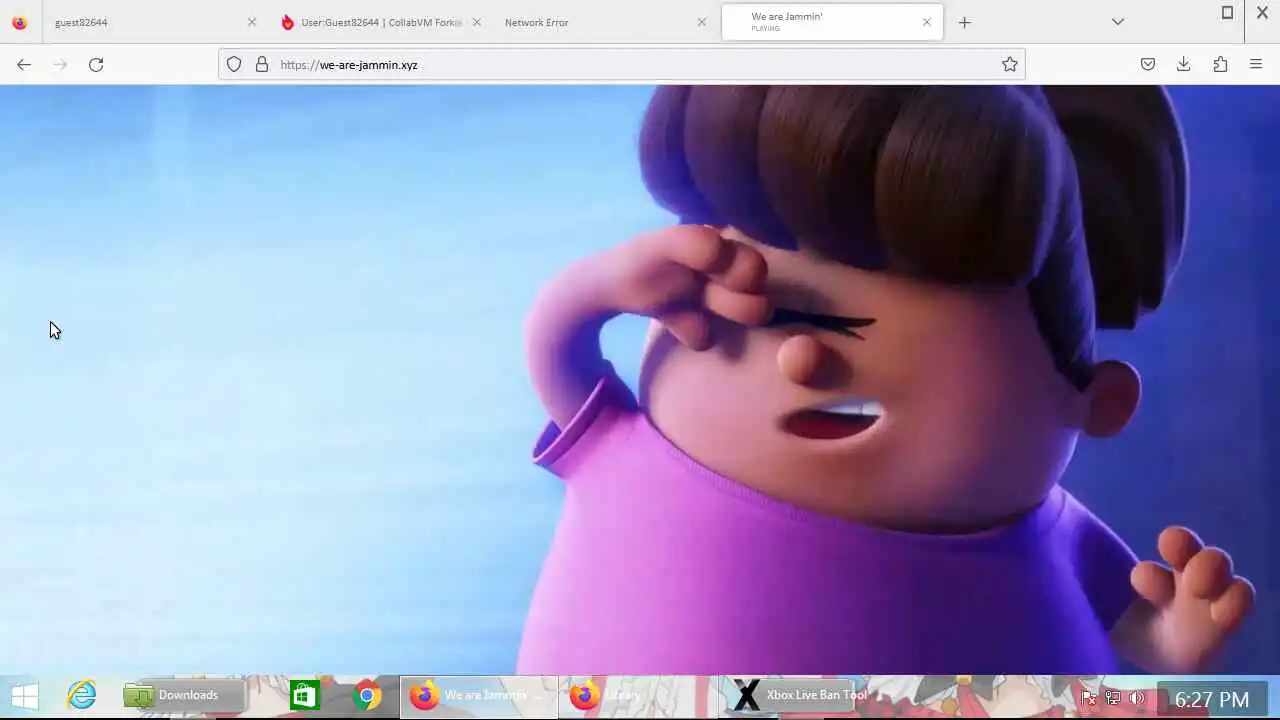This screenshot has width=1280, height=720.
Task: Close the guest82644 tab
Action: pos(252,22)
